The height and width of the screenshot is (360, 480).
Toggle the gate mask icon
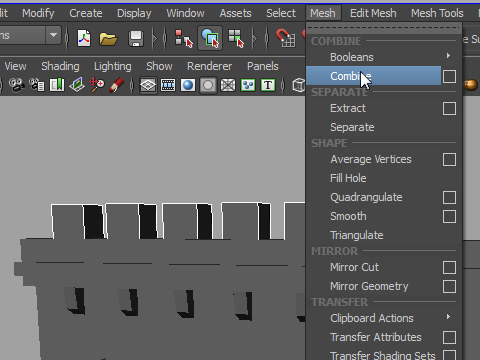point(208,85)
